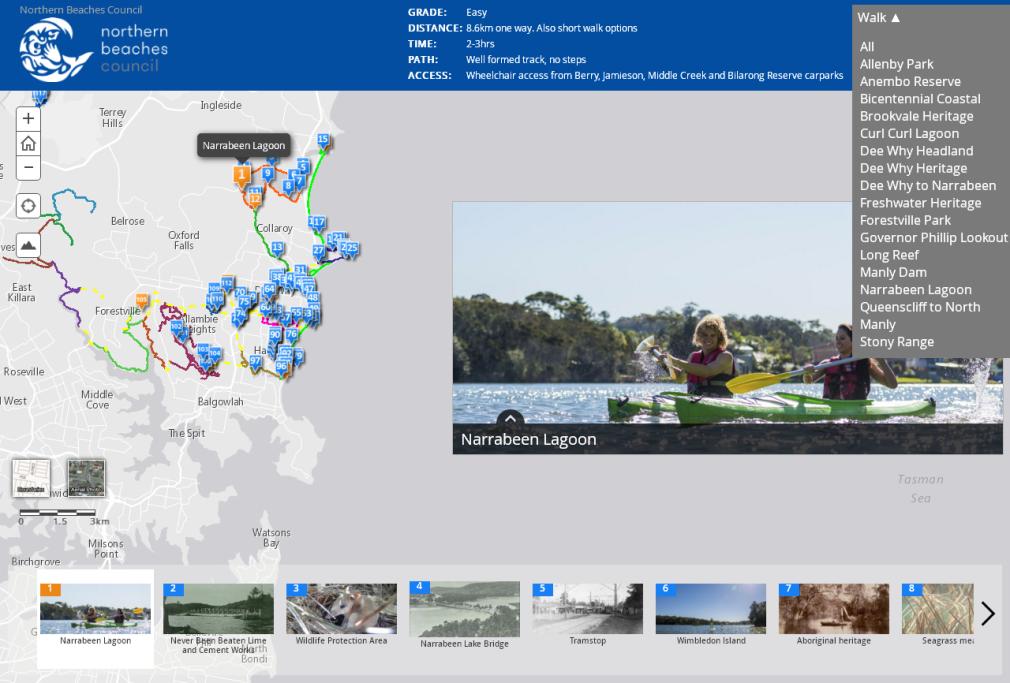Image resolution: width=1010 pixels, height=683 pixels.
Task: Choose Long Reef in the walk list
Action: [889, 255]
